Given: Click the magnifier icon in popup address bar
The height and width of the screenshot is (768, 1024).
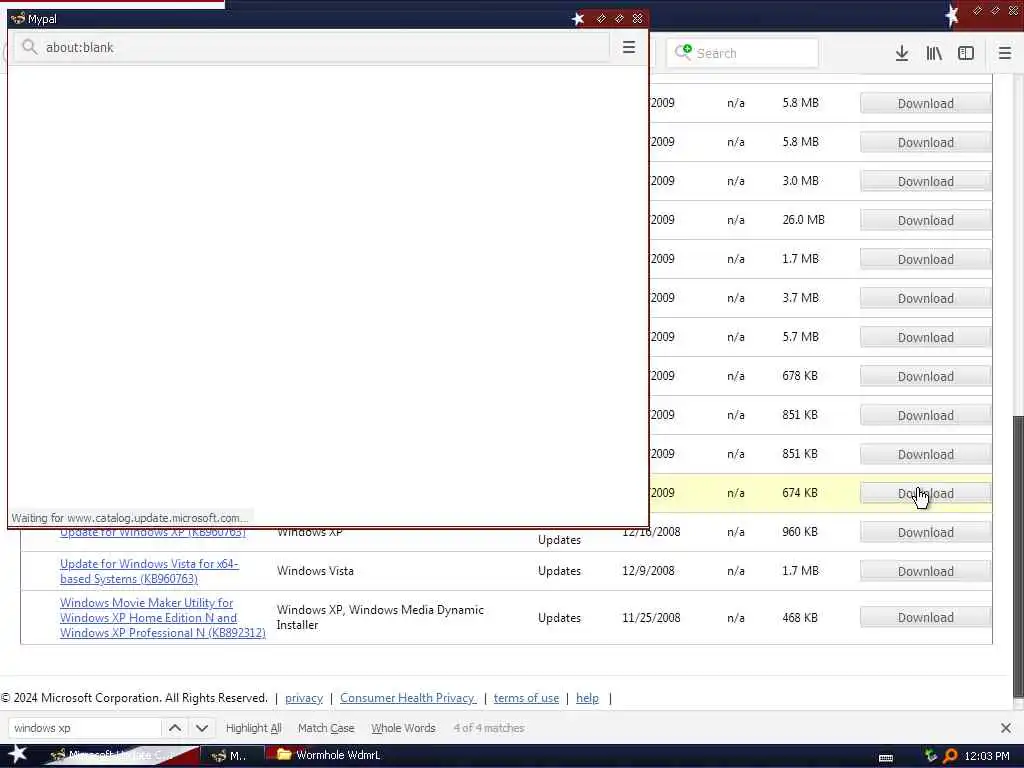Looking at the screenshot, I should tap(29, 47).
